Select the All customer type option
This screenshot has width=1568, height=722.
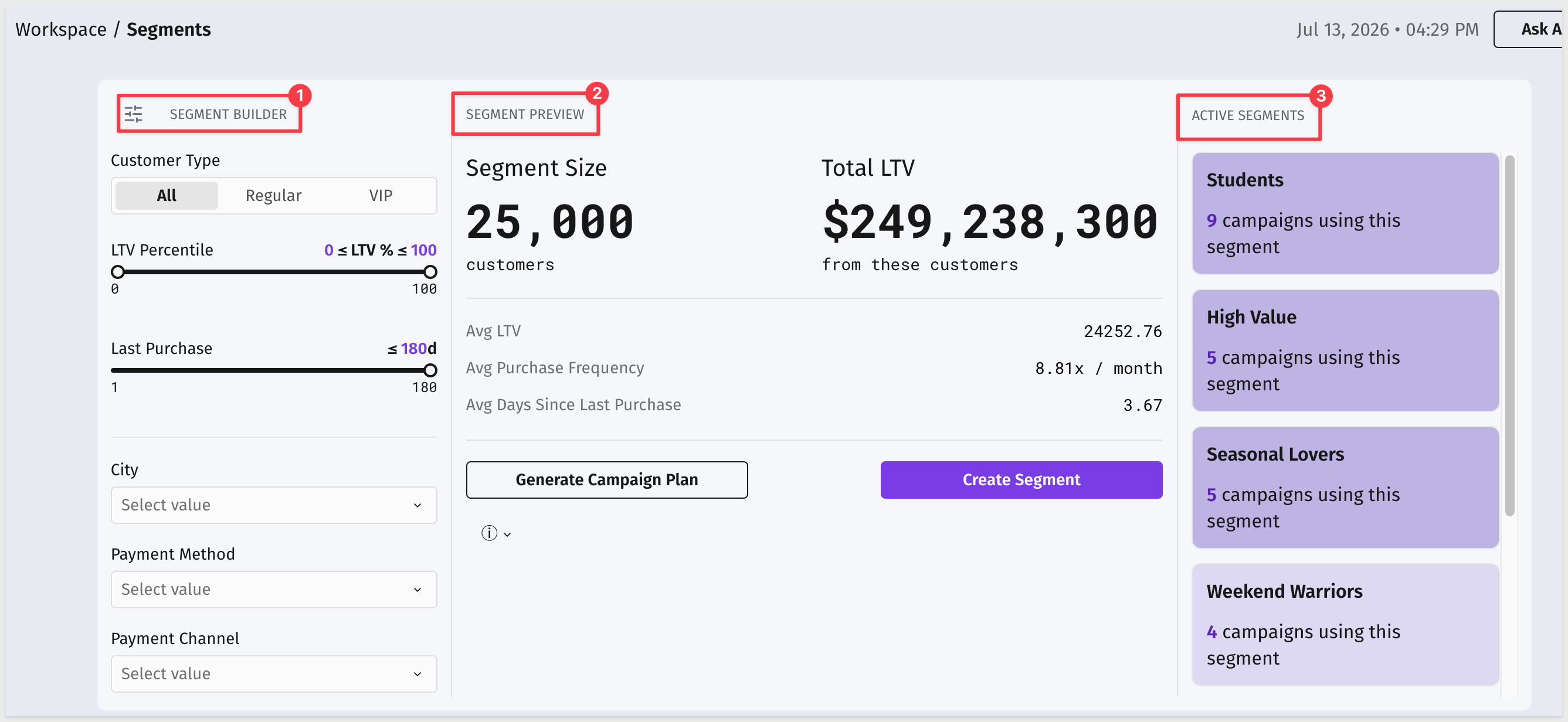[x=167, y=195]
